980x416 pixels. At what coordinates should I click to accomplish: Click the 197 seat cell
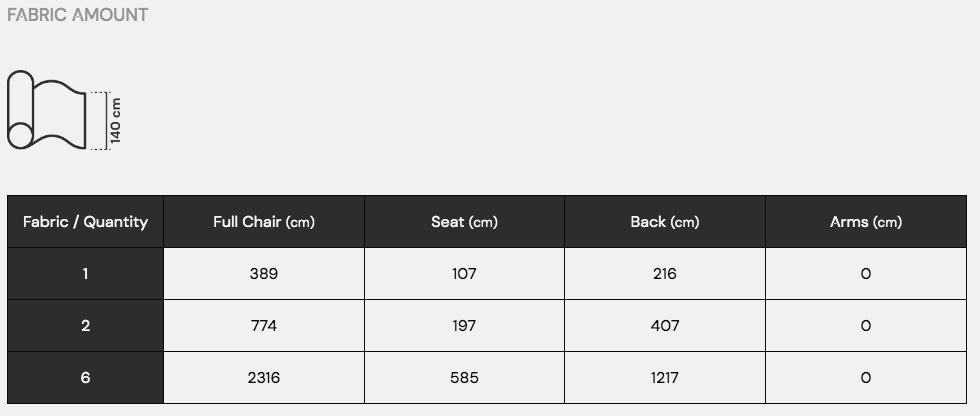(x=464, y=326)
